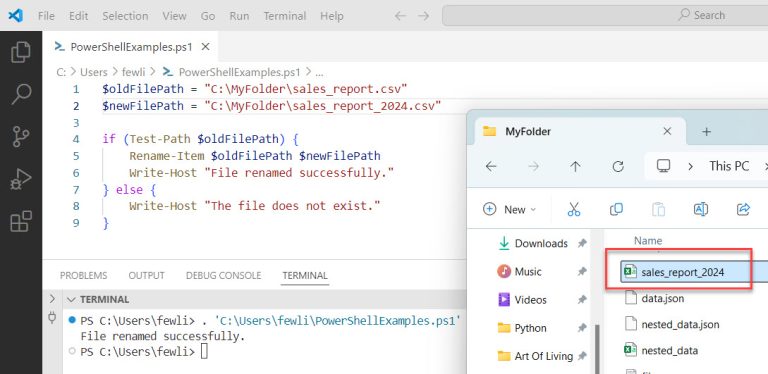
Task: Sort by the Name column header
Action: pos(648,241)
